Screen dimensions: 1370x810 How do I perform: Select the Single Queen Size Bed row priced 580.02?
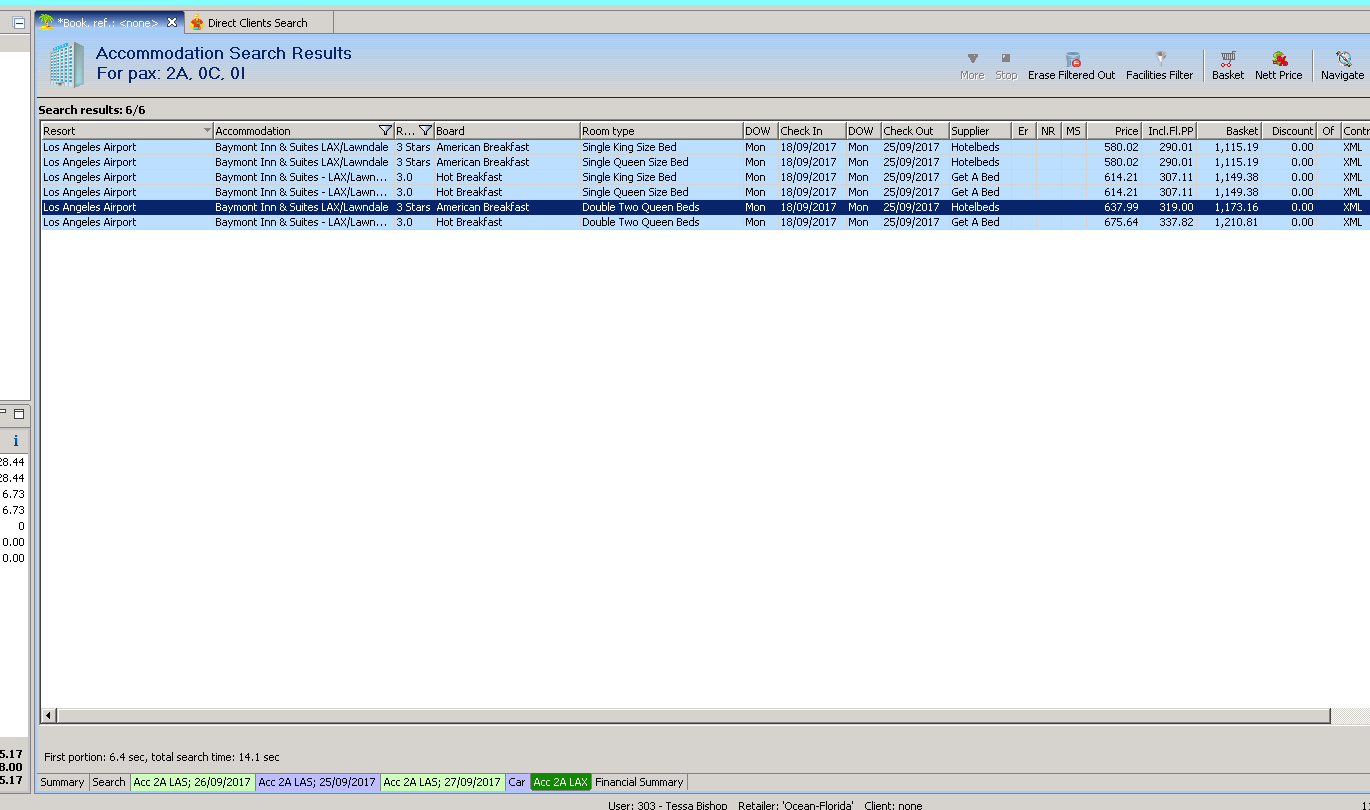[x=704, y=162]
